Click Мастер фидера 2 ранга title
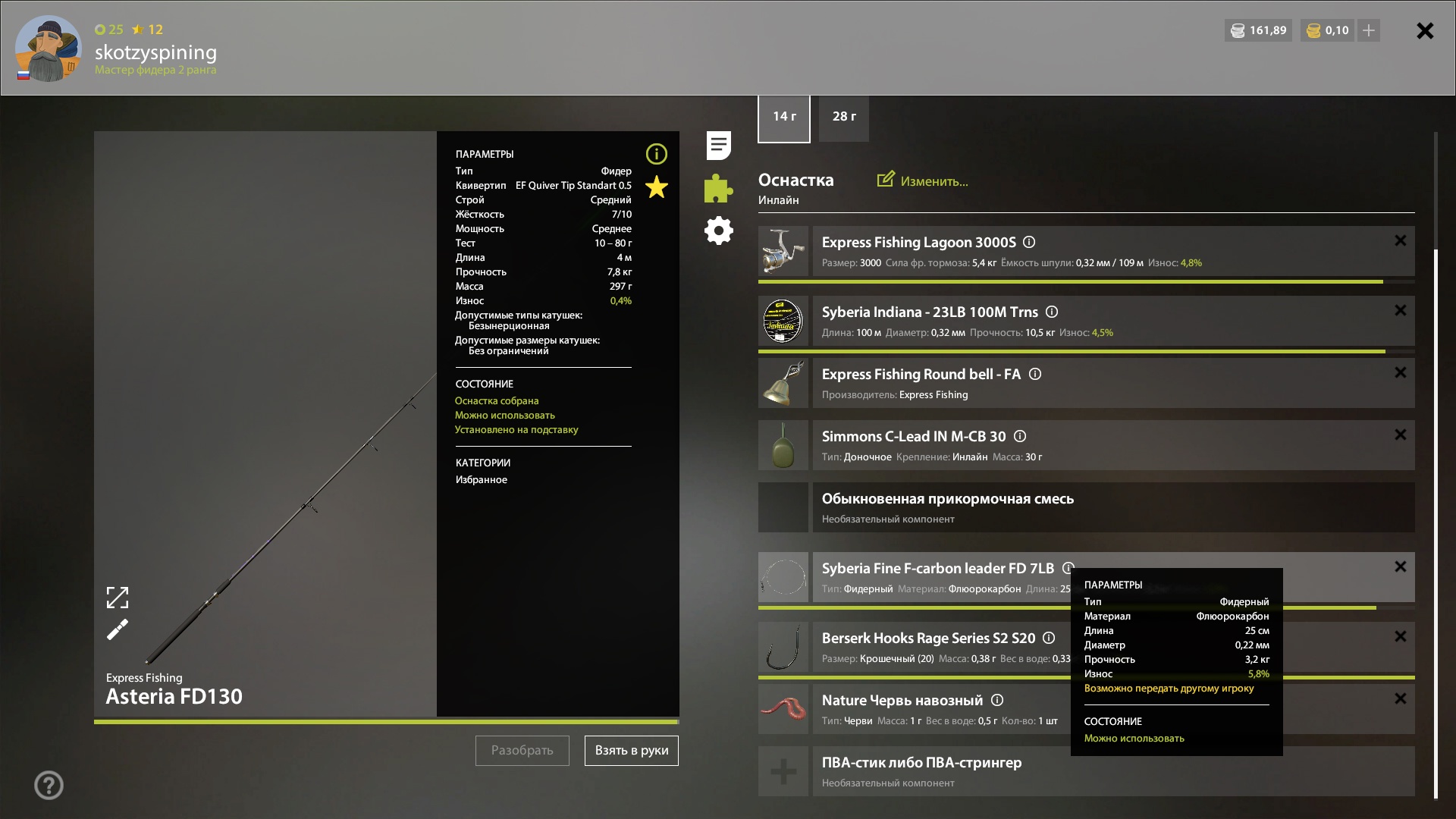Viewport: 1456px width, 819px height. (x=155, y=70)
